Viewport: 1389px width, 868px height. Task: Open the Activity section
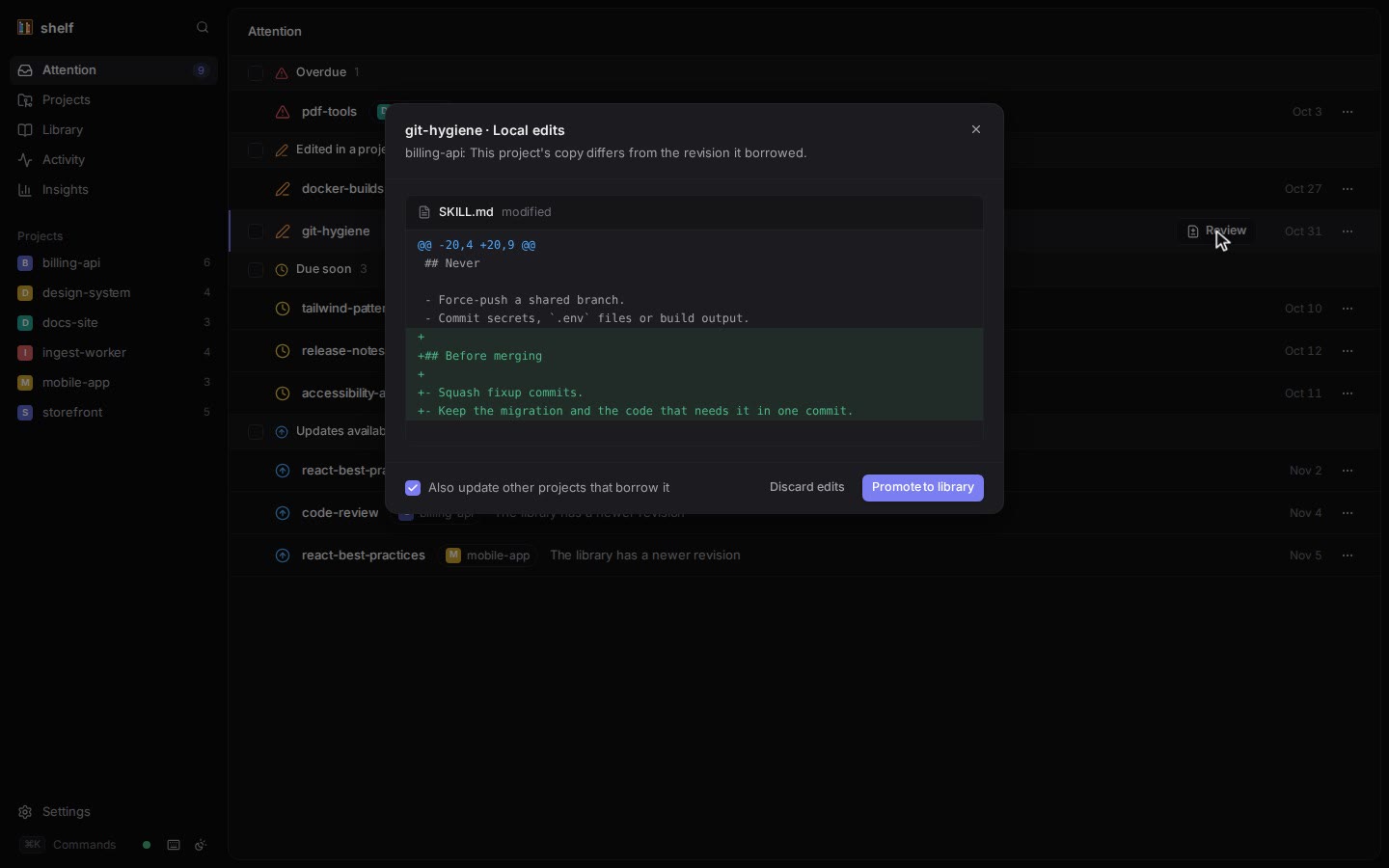114,160
